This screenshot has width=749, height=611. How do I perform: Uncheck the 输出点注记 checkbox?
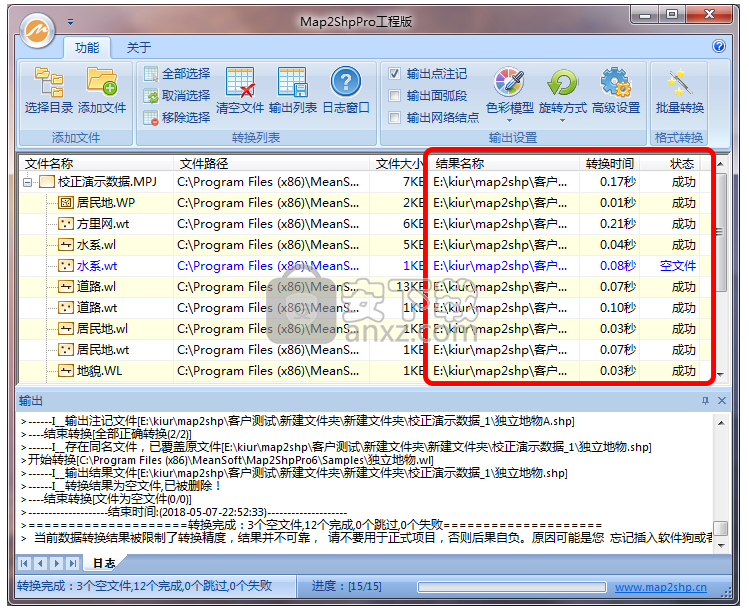point(394,74)
